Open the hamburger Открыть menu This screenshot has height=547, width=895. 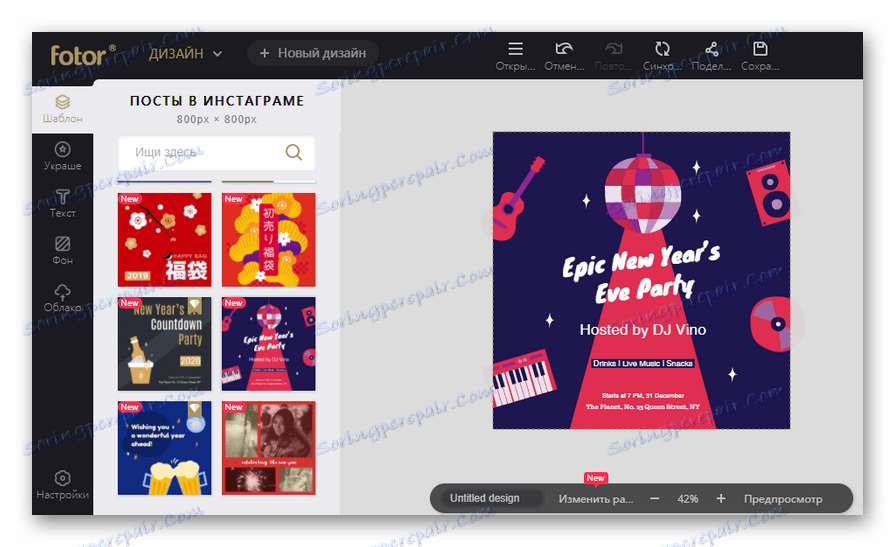click(515, 56)
